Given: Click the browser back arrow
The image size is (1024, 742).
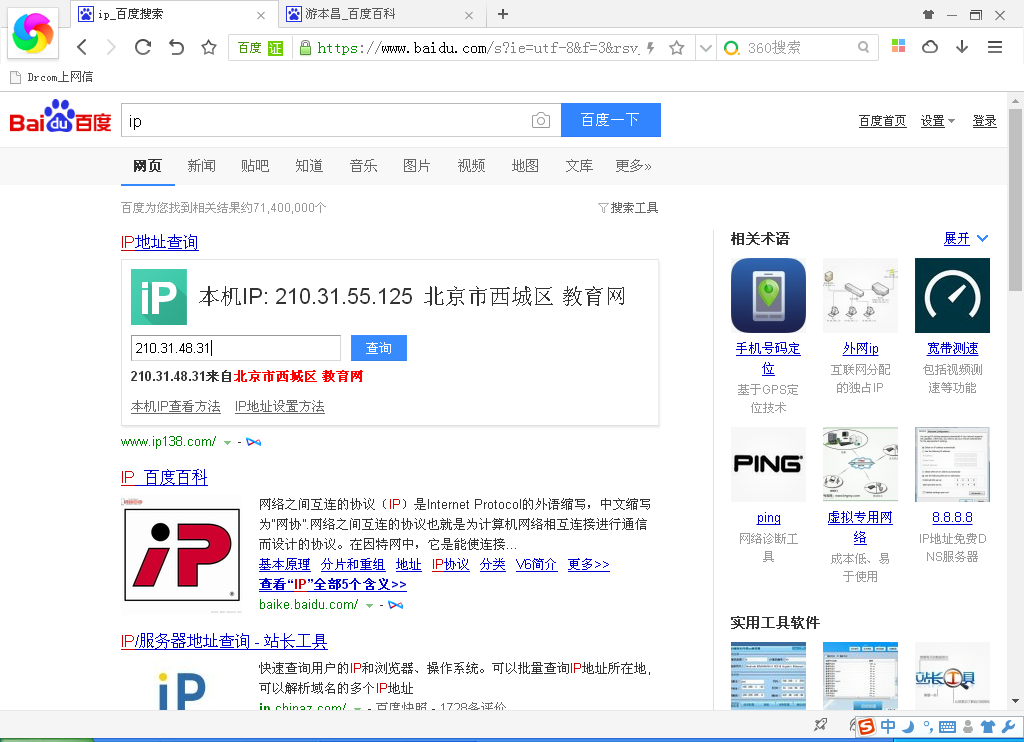Looking at the screenshot, I should 82,47.
